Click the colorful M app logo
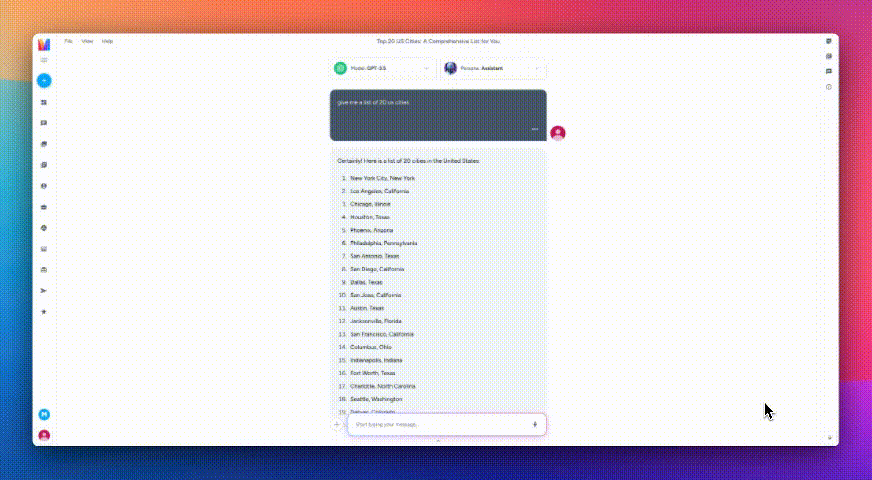872x480 pixels. pyautogui.click(x=44, y=44)
